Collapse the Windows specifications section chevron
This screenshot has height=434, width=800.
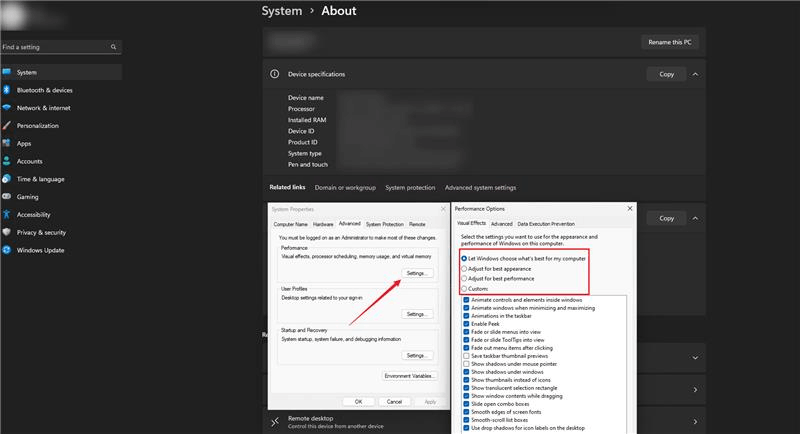695,218
